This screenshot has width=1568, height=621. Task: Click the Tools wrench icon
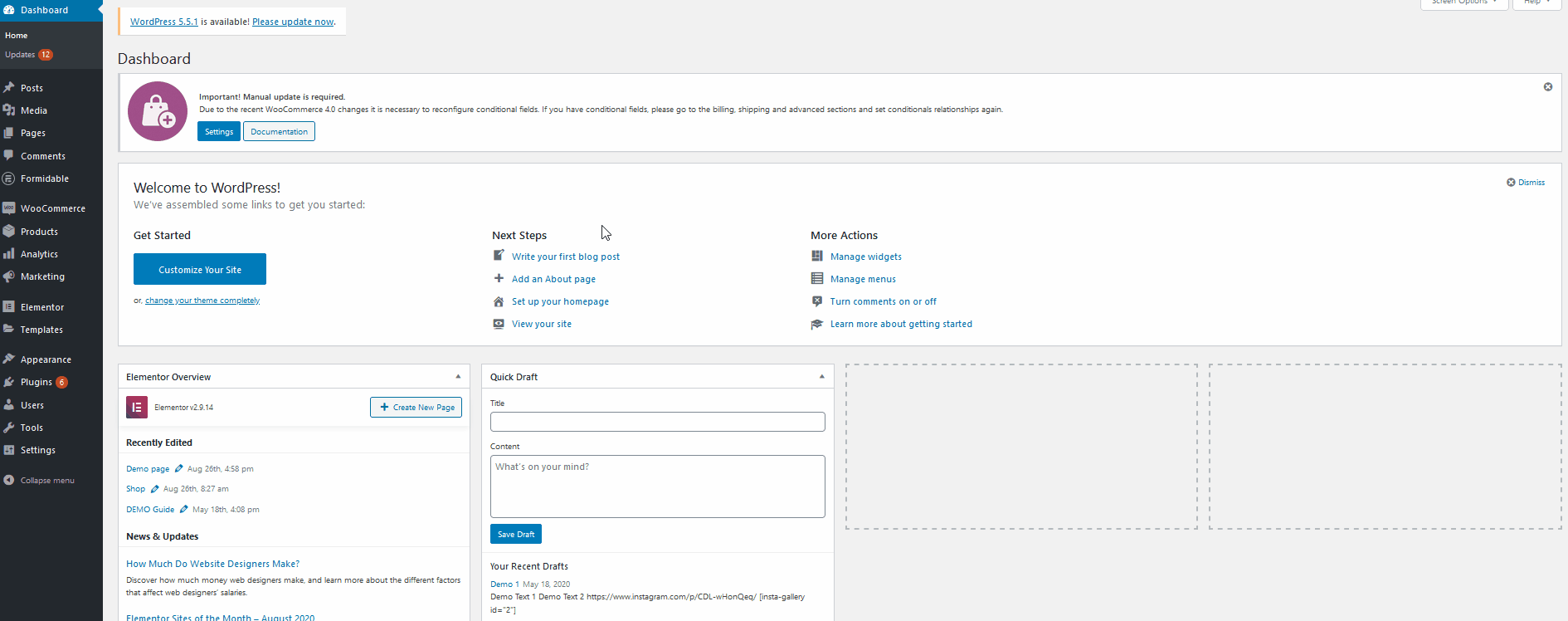9,427
